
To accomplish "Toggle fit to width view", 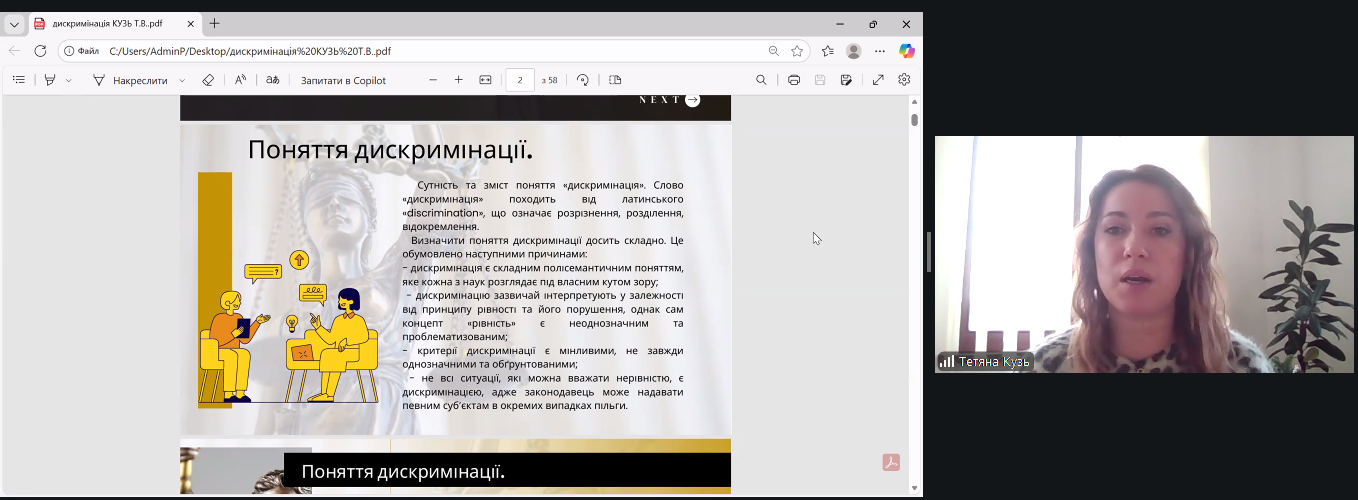I will (485, 80).
